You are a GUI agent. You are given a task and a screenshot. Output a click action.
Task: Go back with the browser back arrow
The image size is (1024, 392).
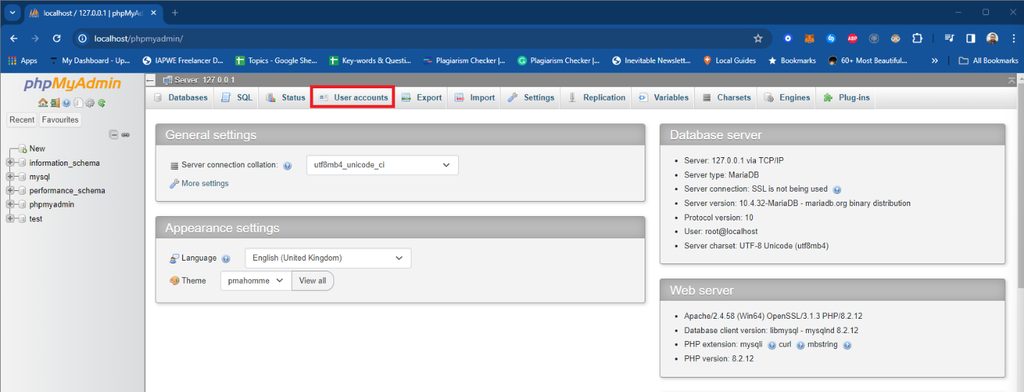coord(14,39)
